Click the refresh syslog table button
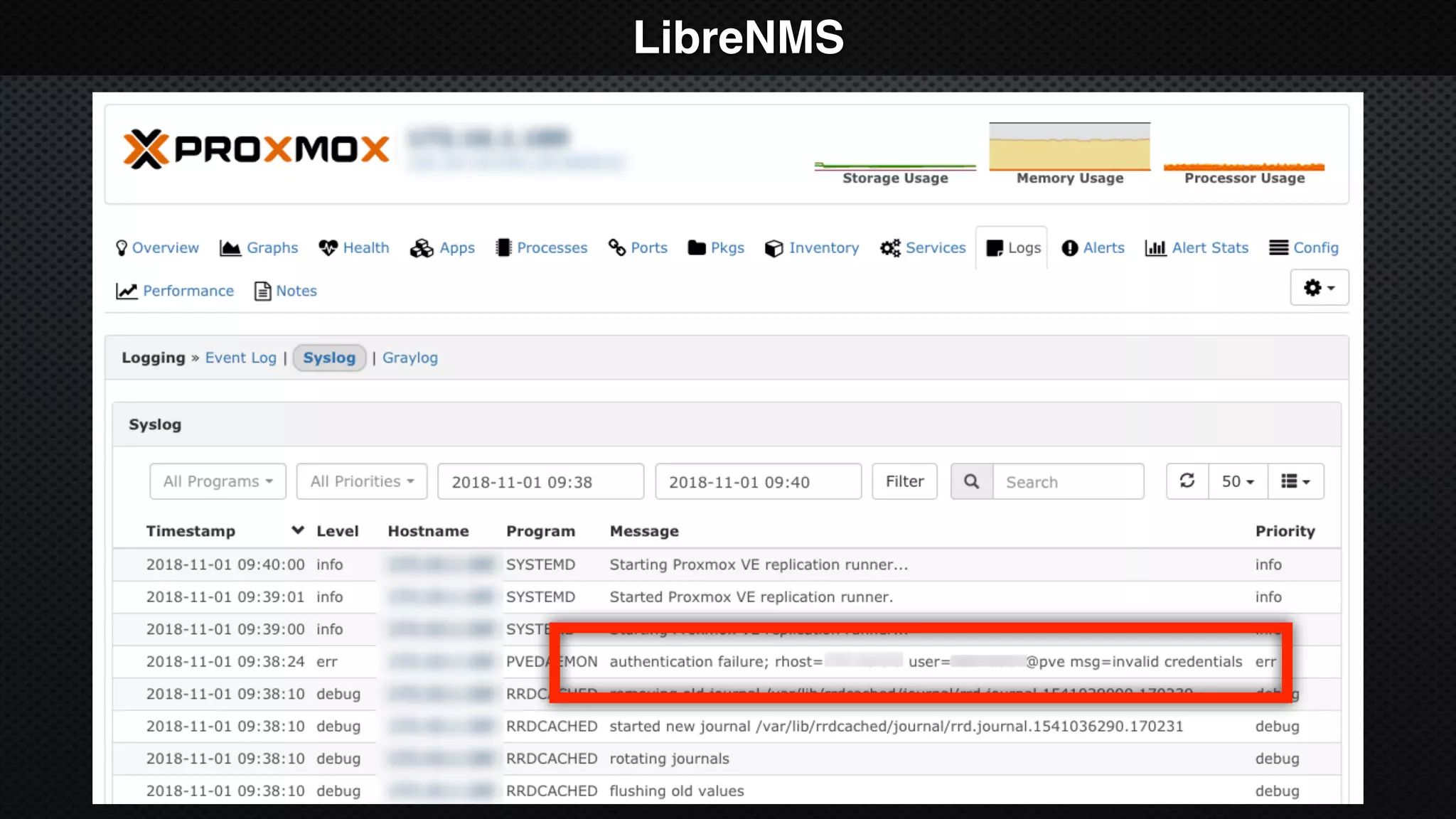Viewport: 1456px width, 819px height. 1187,481
